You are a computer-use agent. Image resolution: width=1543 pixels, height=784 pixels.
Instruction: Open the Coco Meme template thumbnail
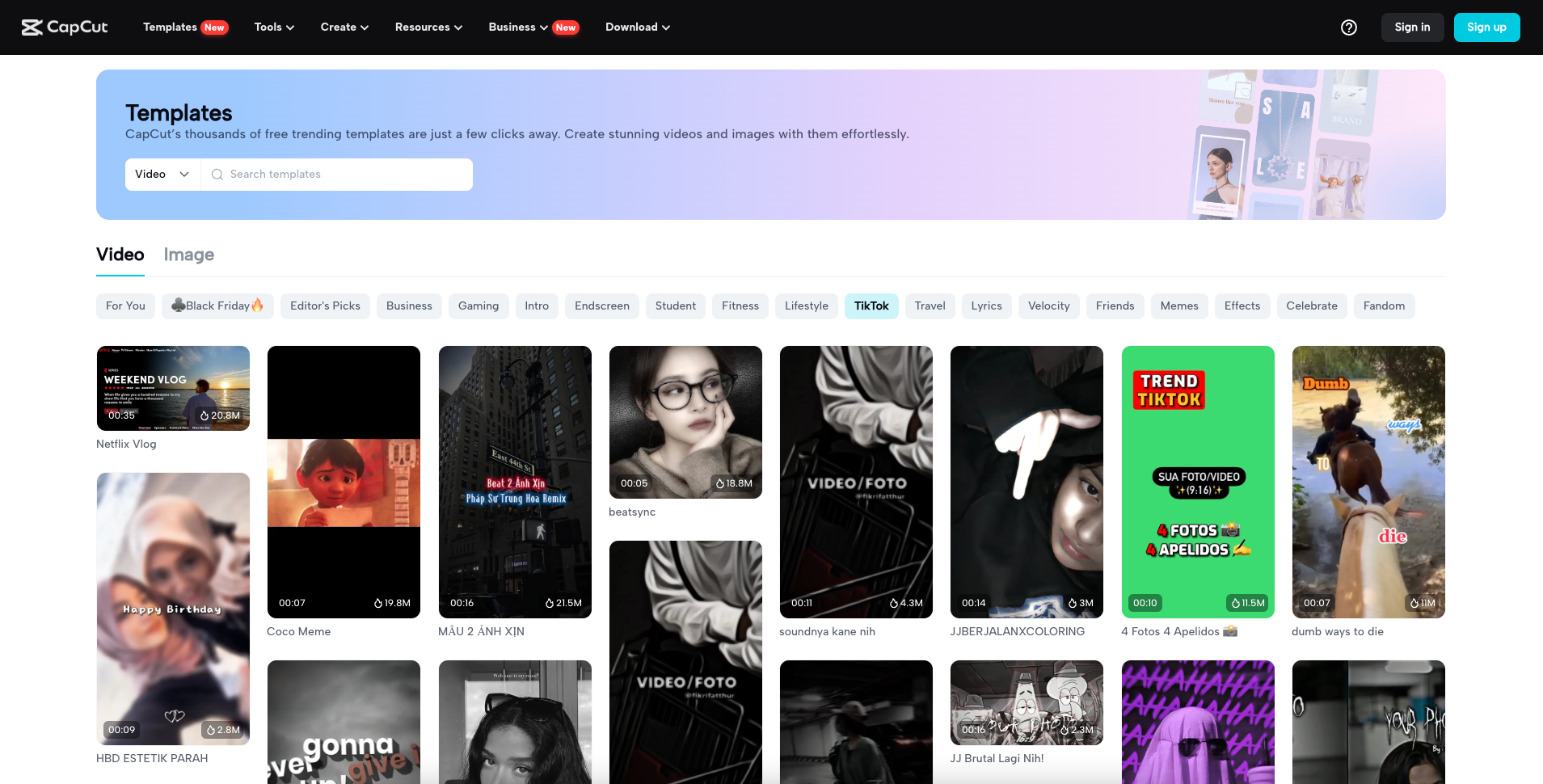point(344,482)
